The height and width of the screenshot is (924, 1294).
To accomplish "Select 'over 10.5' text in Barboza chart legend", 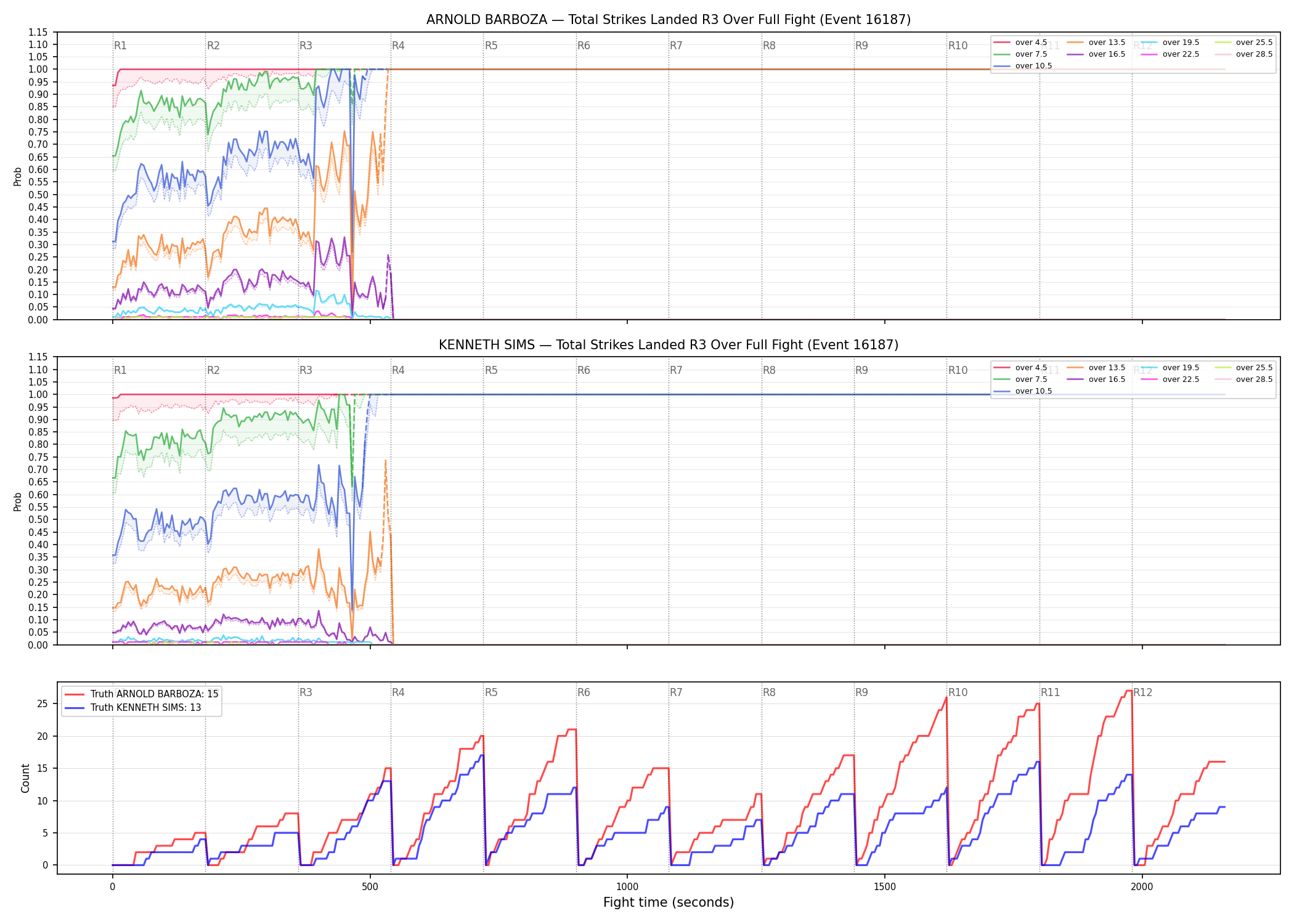I will [1034, 66].
